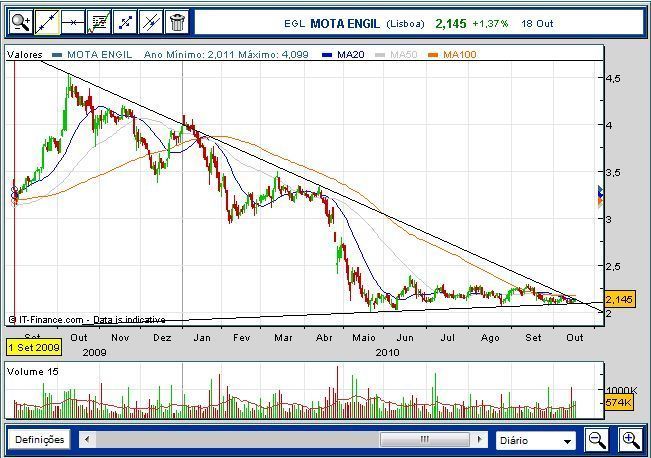This screenshot has height=458, width=651.
Task: Click the +1,37% change value
Action: point(490,24)
